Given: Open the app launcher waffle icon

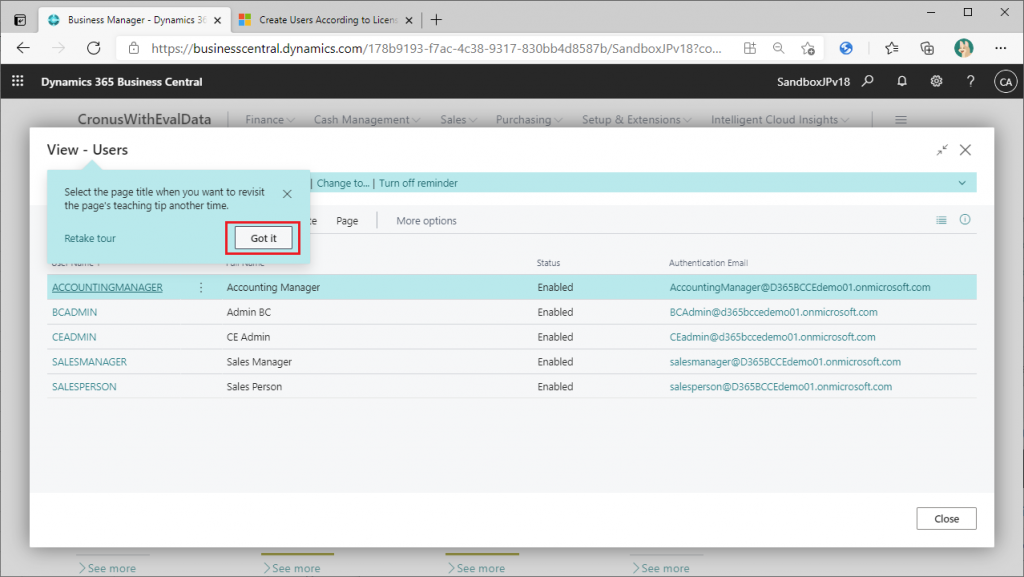Looking at the screenshot, I should (18, 81).
